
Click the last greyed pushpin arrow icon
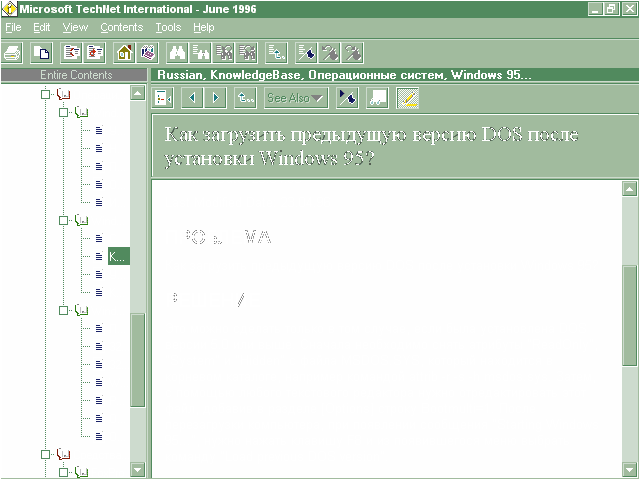353,53
